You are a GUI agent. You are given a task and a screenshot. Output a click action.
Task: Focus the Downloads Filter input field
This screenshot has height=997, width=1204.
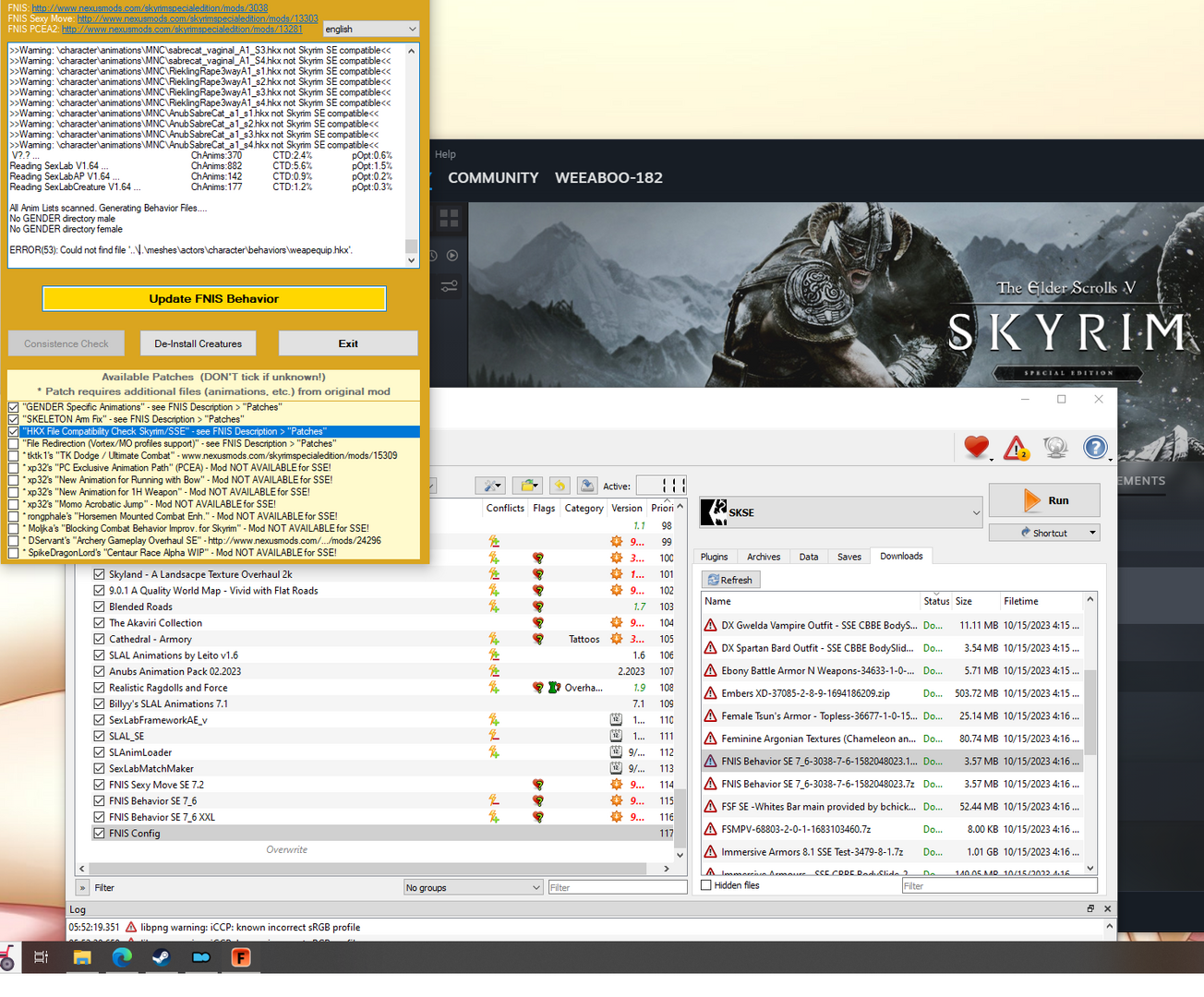point(999,885)
